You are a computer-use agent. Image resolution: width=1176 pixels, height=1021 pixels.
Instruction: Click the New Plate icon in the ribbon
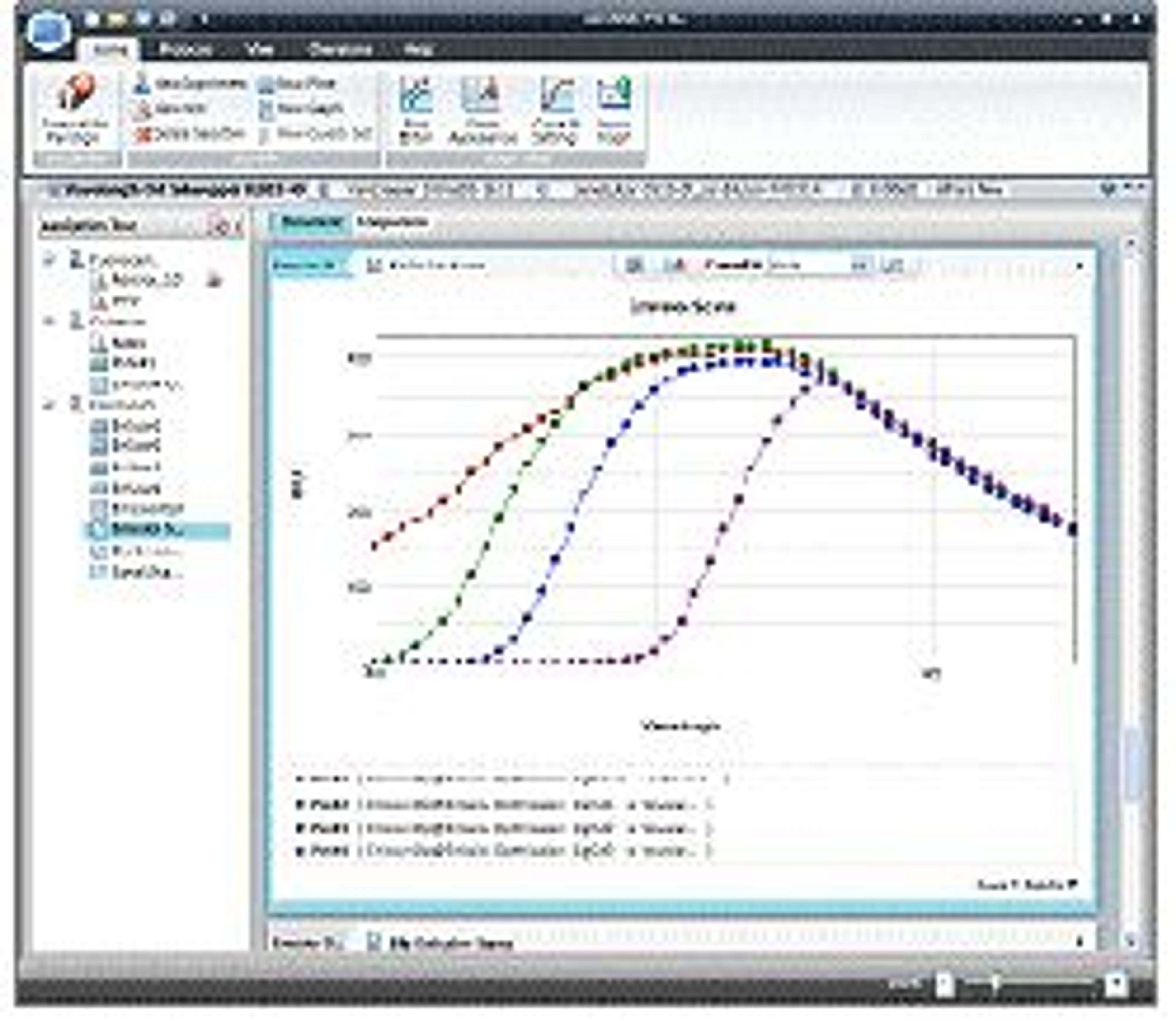(x=266, y=84)
